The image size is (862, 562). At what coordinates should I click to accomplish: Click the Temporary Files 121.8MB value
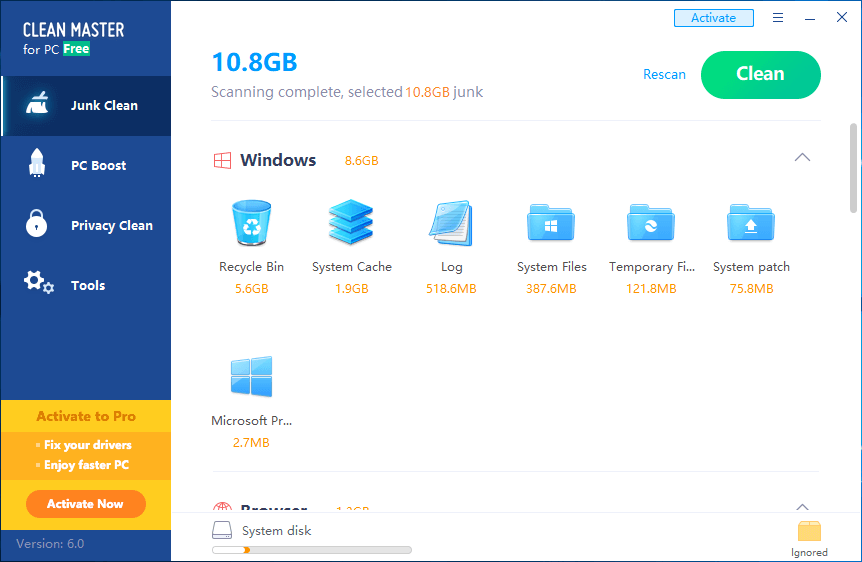(651, 289)
